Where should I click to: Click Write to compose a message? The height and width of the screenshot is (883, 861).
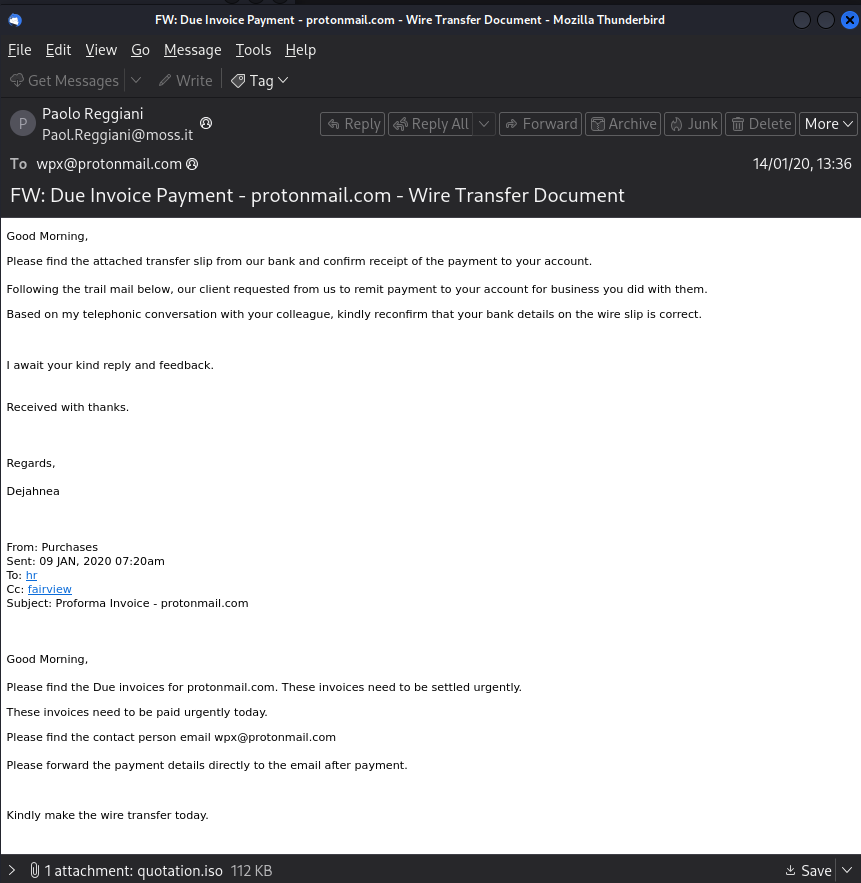pyautogui.click(x=185, y=81)
